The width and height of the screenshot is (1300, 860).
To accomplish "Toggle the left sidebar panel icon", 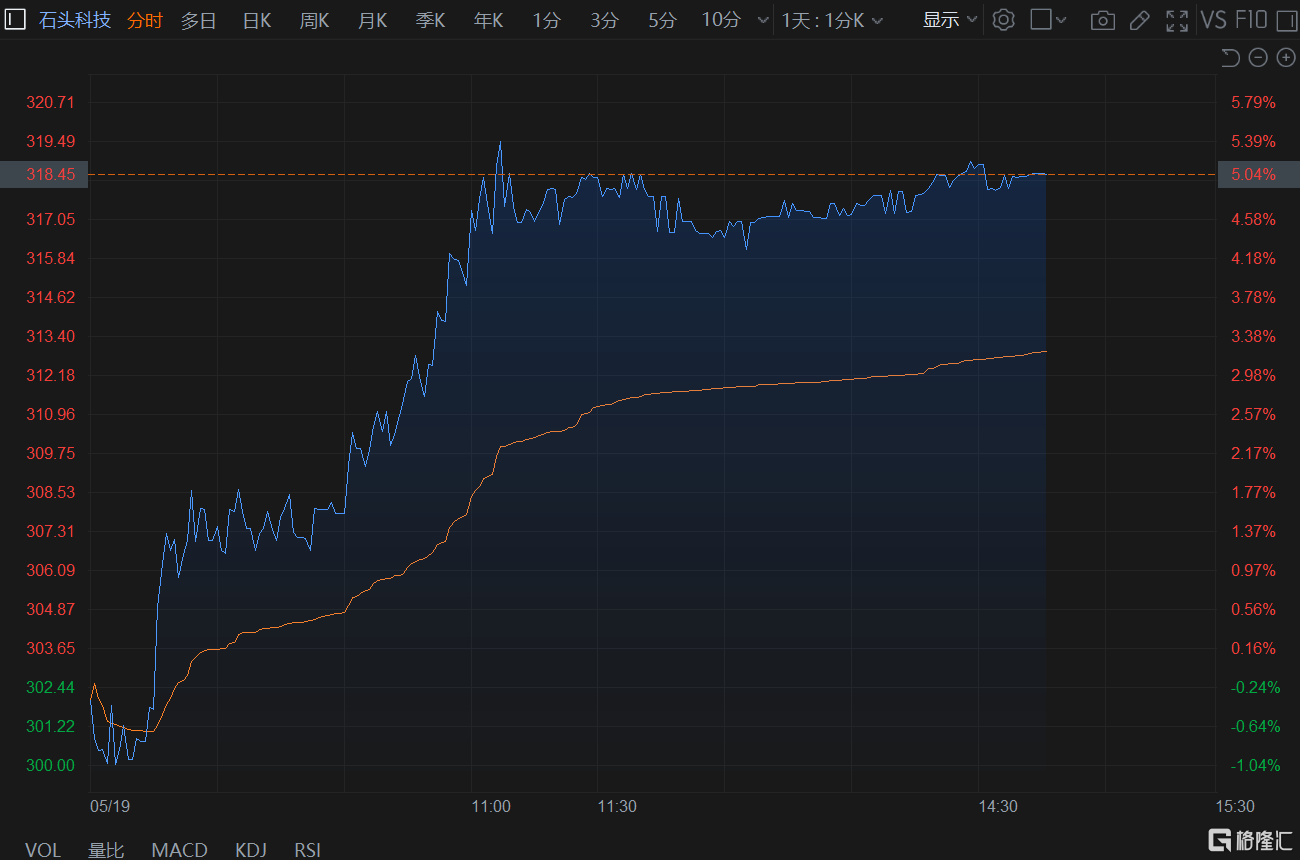I will point(16,20).
